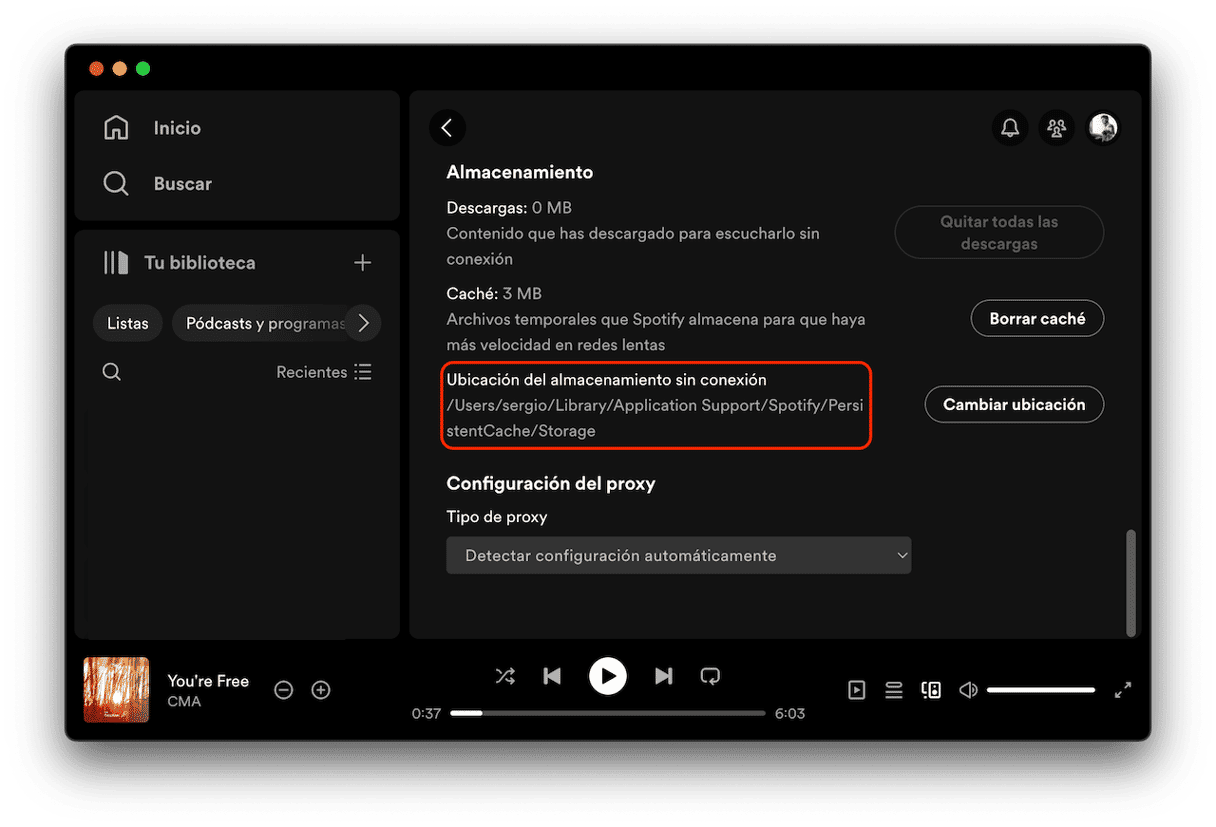Open notifications bell icon
1216x827 pixels.
[x=1010, y=128]
